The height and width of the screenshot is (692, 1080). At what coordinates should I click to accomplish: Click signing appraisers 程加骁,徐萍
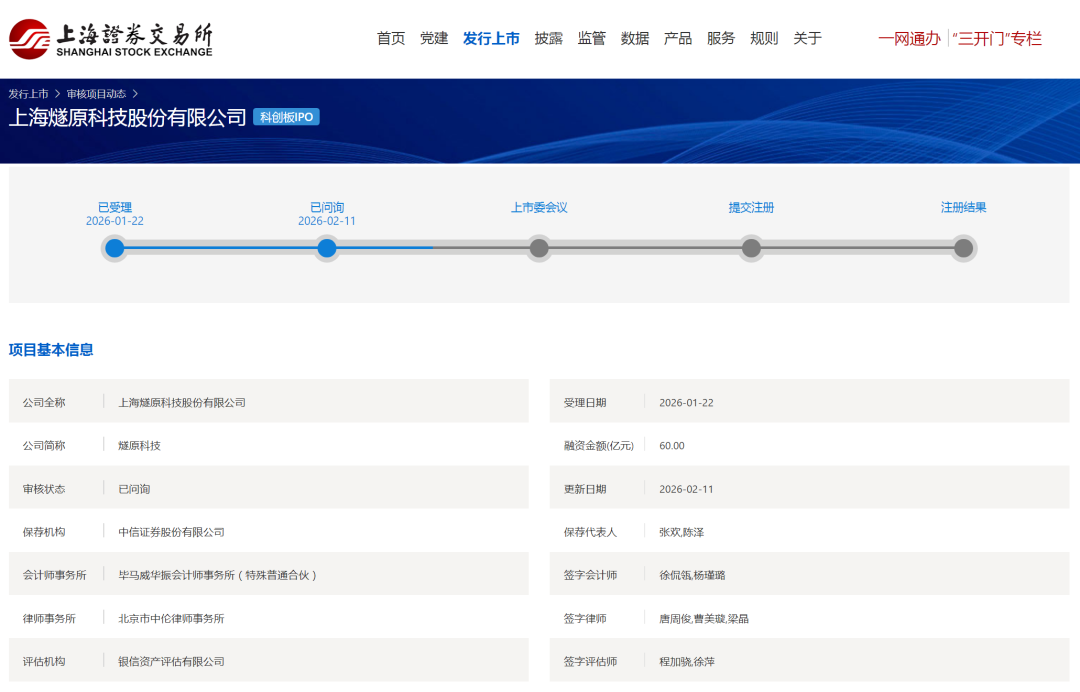687,662
